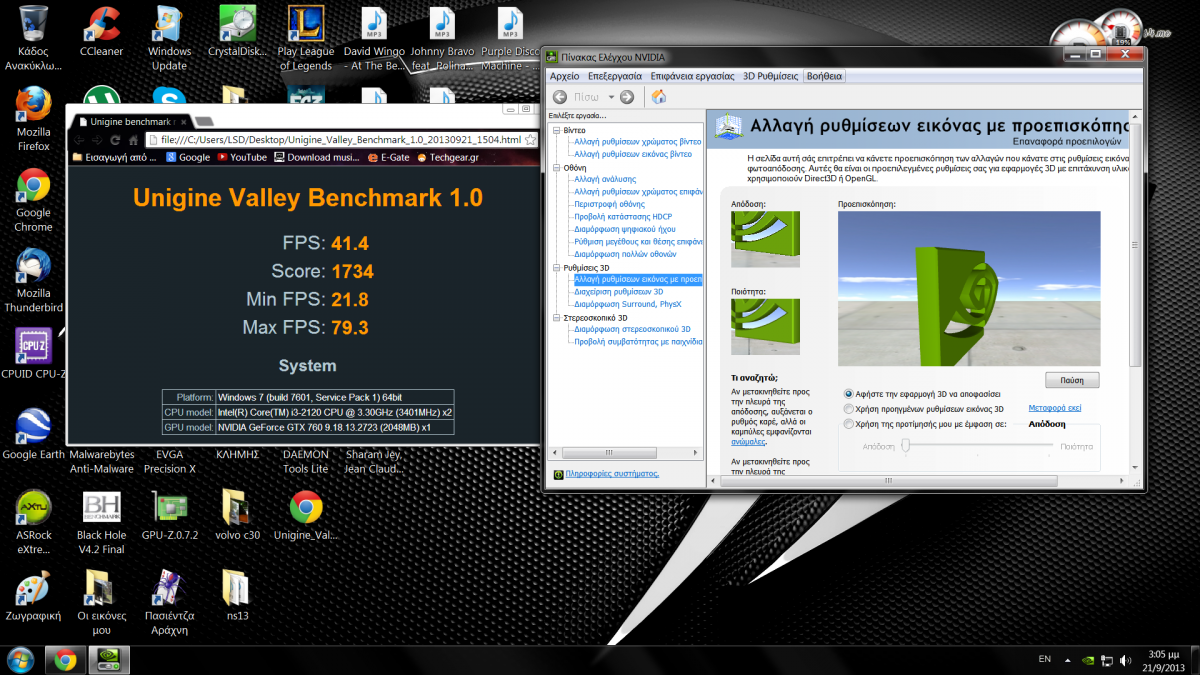
Task: Select 'Χρήση της προτίμησής μου με έμφαση σε' option
Action: point(849,424)
